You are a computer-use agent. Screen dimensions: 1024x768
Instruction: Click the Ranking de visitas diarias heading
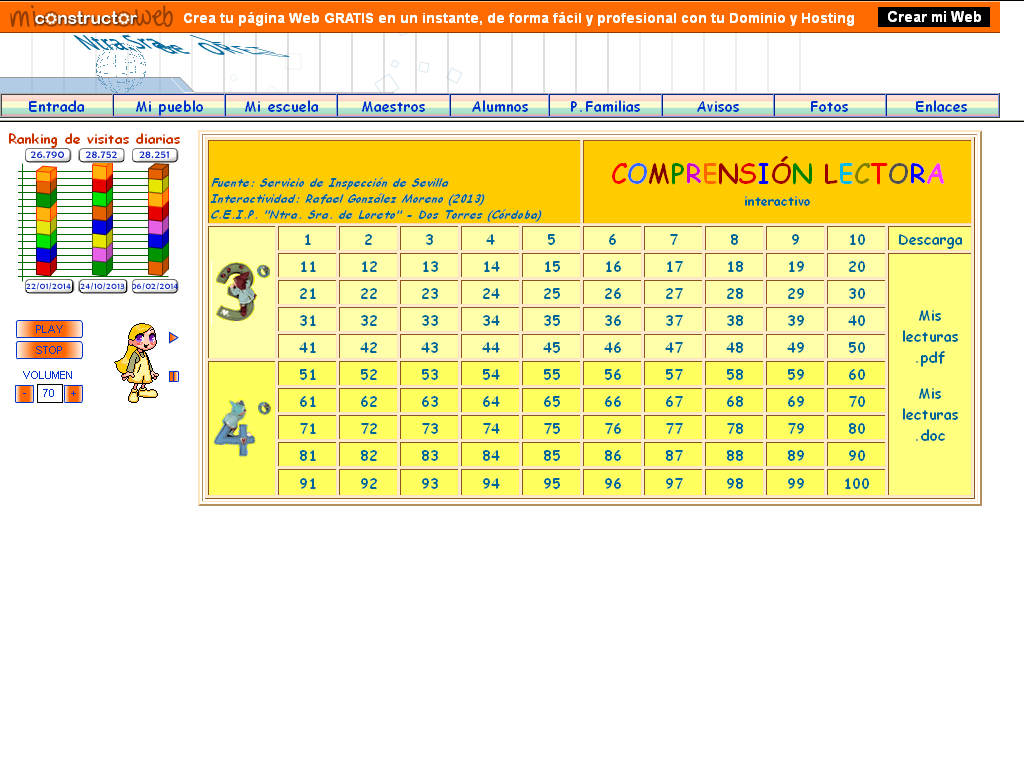click(94, 139)
